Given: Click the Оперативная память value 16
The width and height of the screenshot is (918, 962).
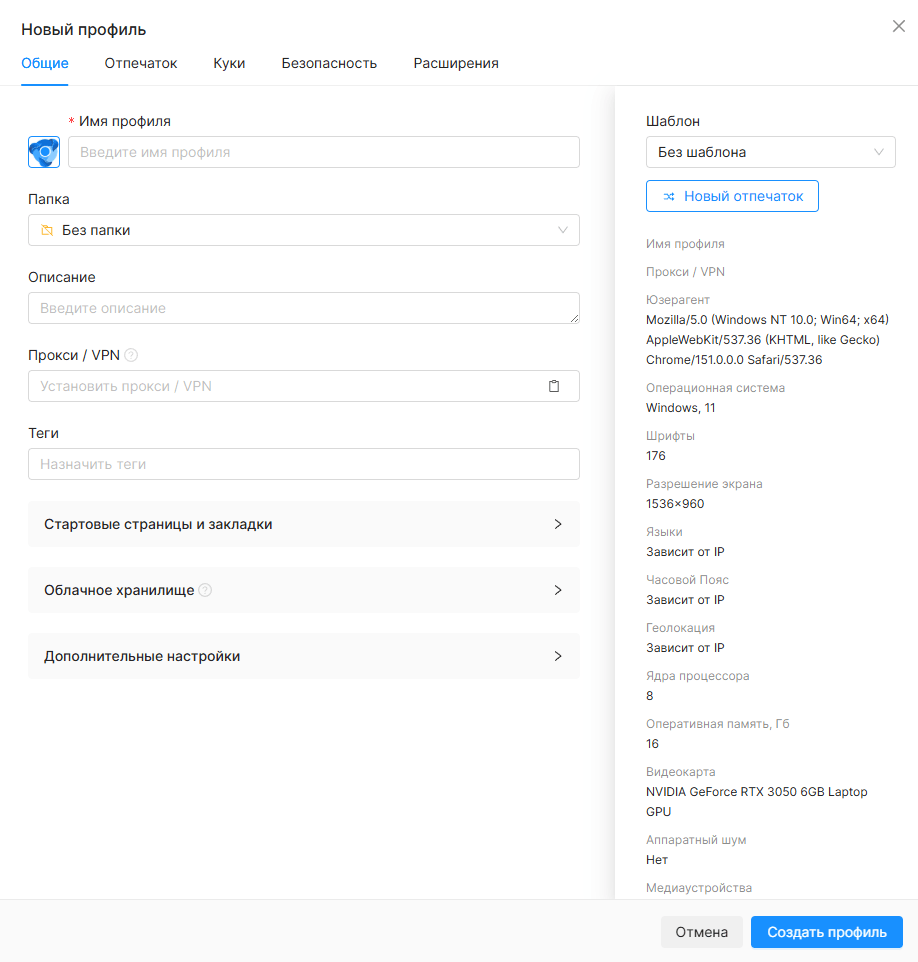Looking at the screenshot, I should coord(652,744).
